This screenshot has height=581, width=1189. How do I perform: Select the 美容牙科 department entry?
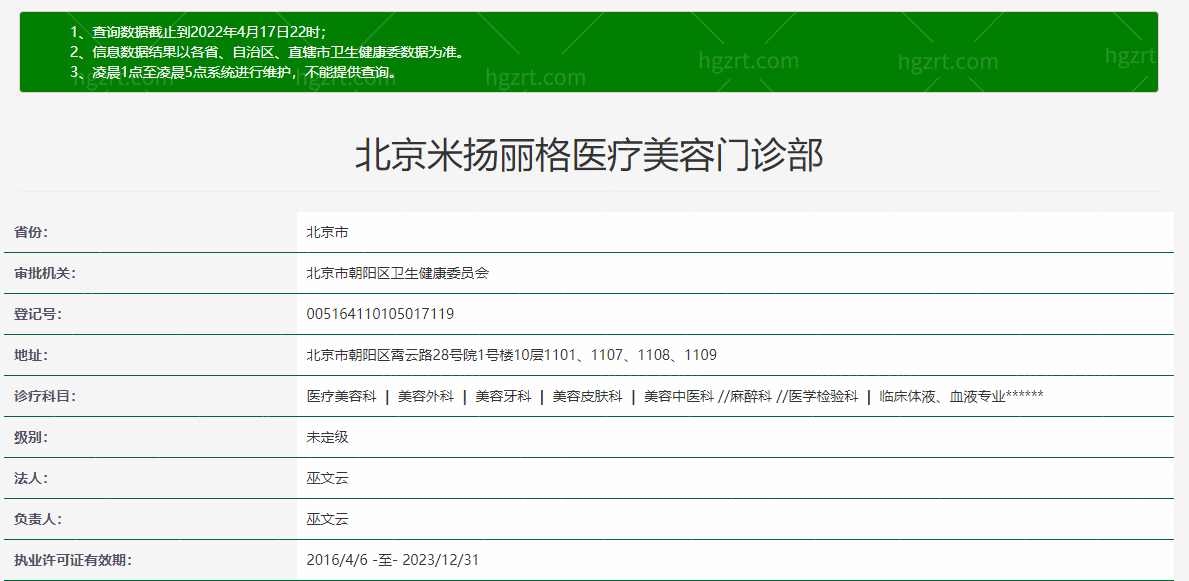click(x=503, y=396)
